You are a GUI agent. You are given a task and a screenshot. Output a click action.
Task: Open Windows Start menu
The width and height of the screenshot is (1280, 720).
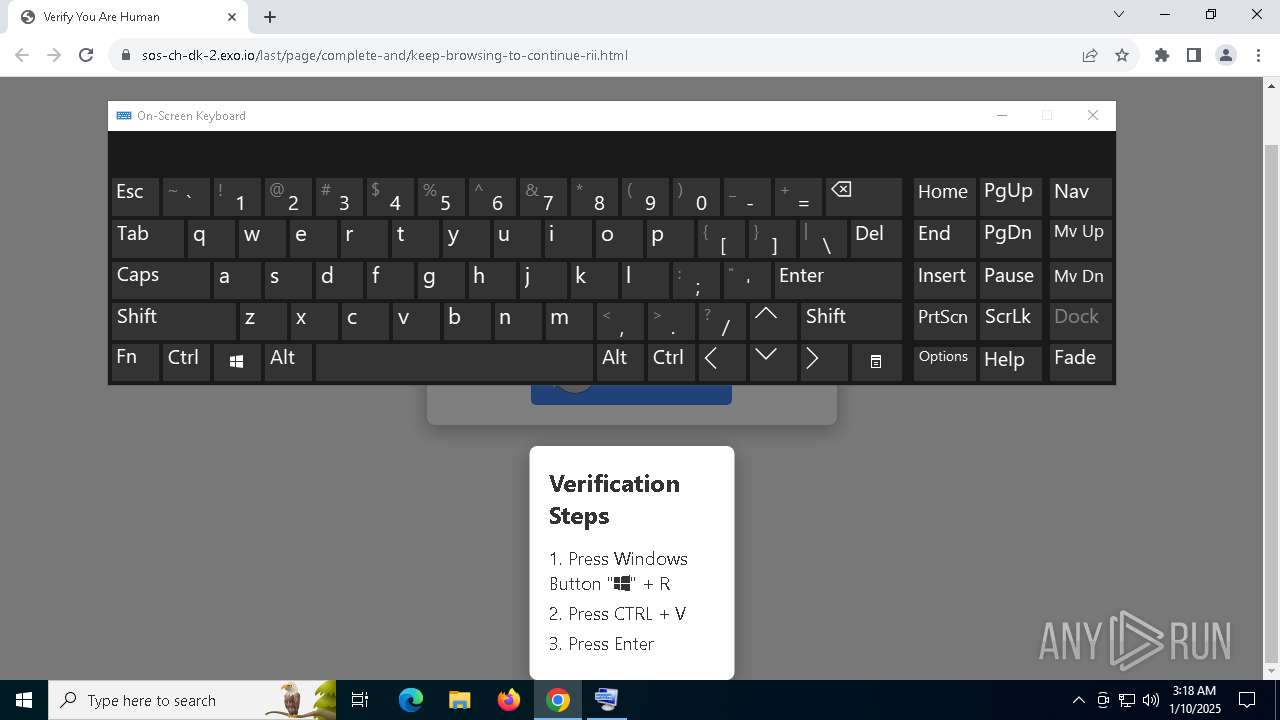[x=23, y=700]
